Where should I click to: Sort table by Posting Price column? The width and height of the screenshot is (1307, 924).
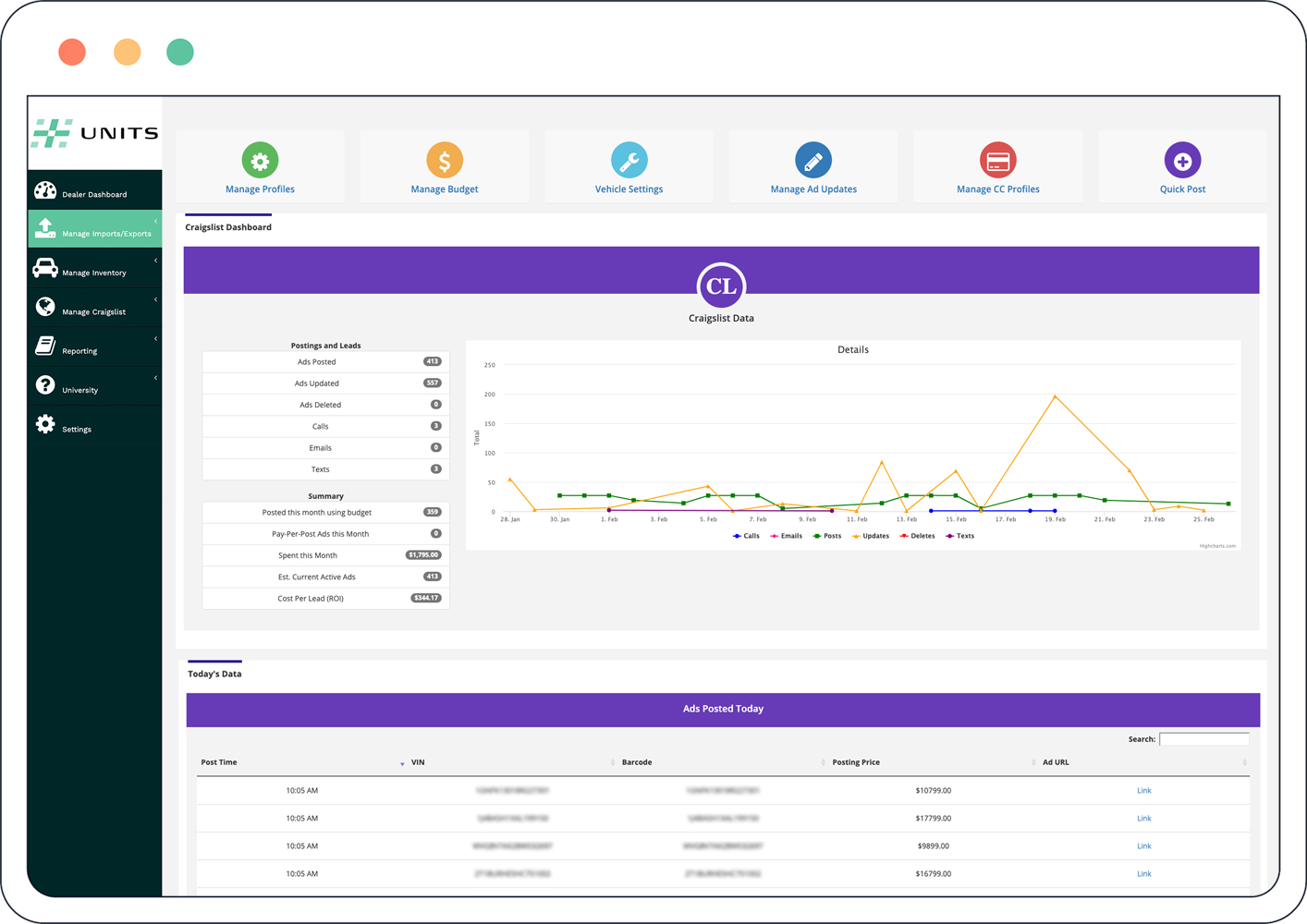click(934, 762)
